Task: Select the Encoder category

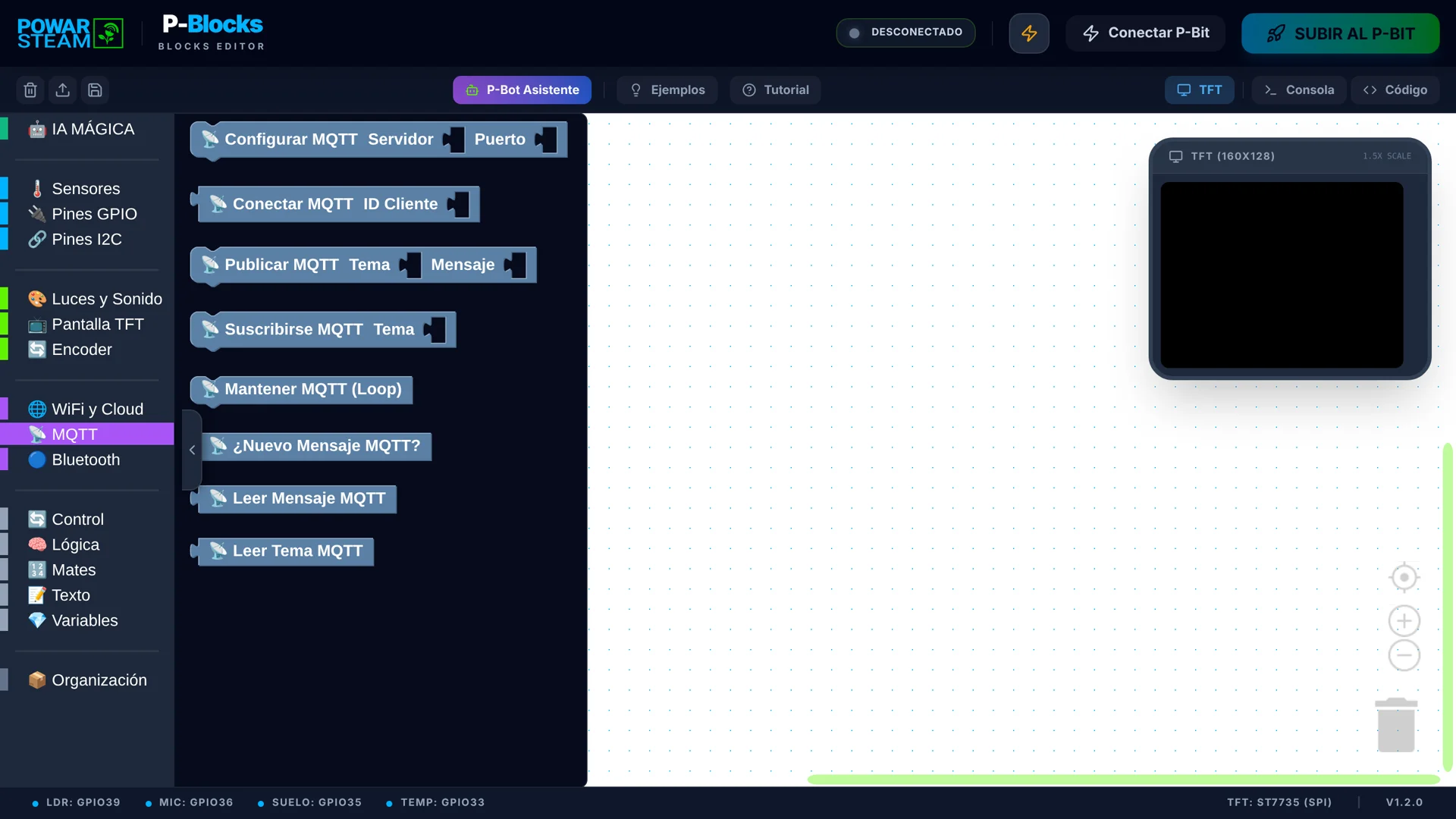Action: (87, 350)
